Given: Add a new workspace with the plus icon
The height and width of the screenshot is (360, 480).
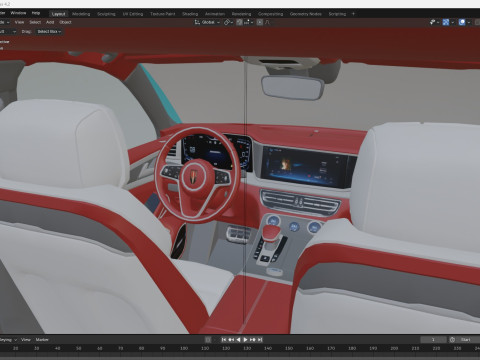Looking at the screenshot, I should click(x=353, y=14).
